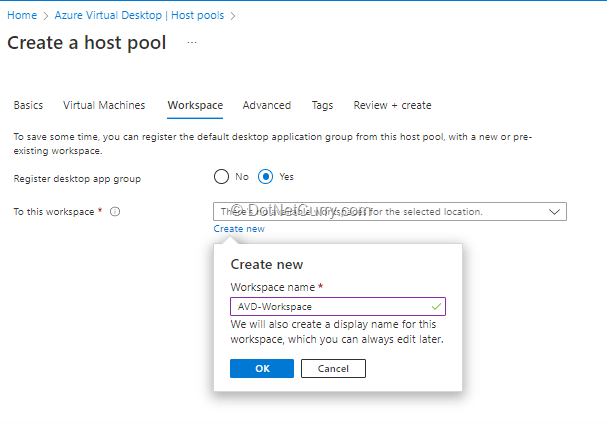The height and width of the screenshot is (423, 607).
Task: Select the No radio button
Action: click(x=221, y=177)
